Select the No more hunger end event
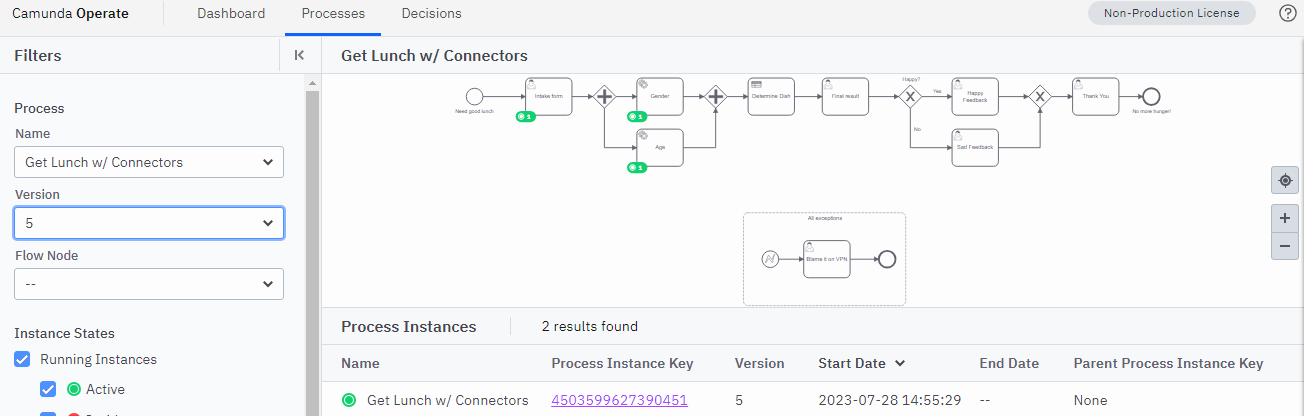The width and height of the screenshot is (1304, 416). (1151, 96)
